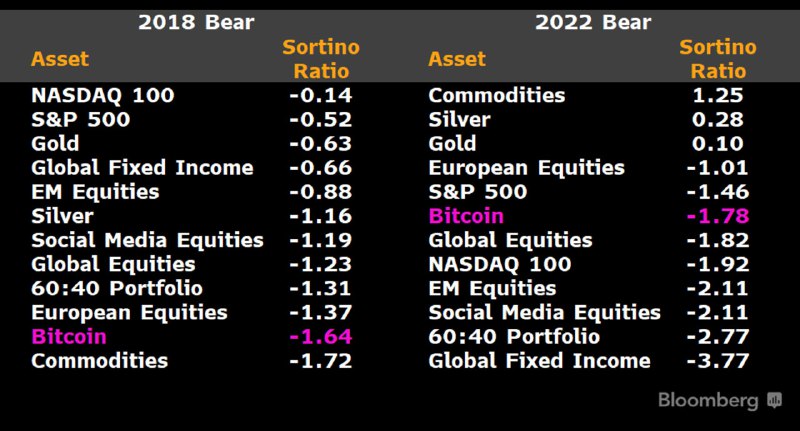Click the 2022 Sortino Ratio column header
This screenshot has width=800, height=431.
coord(718,59)
